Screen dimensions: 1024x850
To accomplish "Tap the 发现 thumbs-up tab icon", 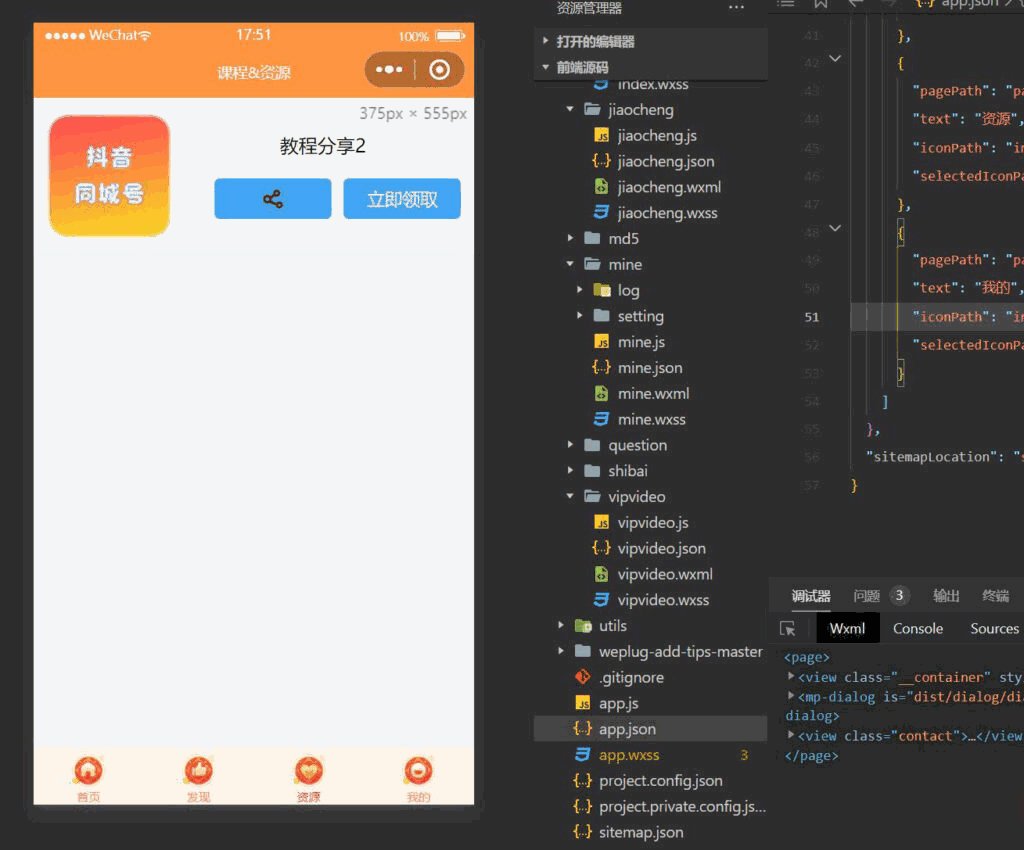I will 199,772.
